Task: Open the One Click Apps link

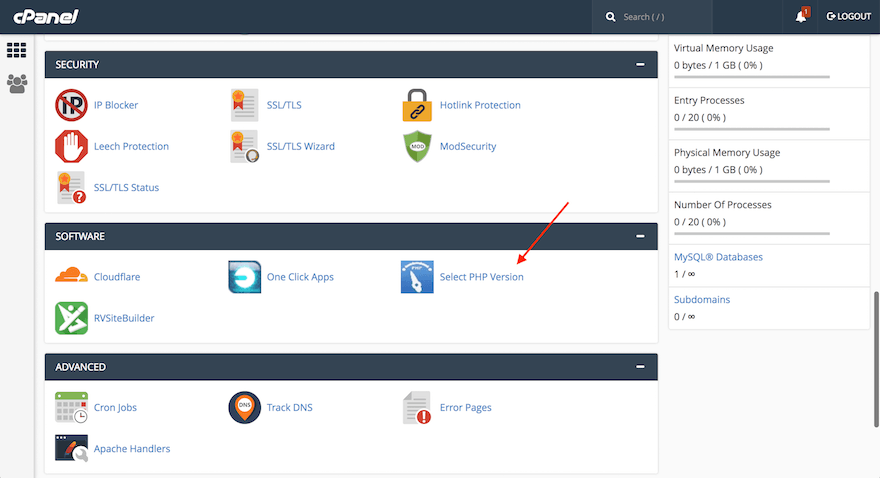Action: point(300,277)
